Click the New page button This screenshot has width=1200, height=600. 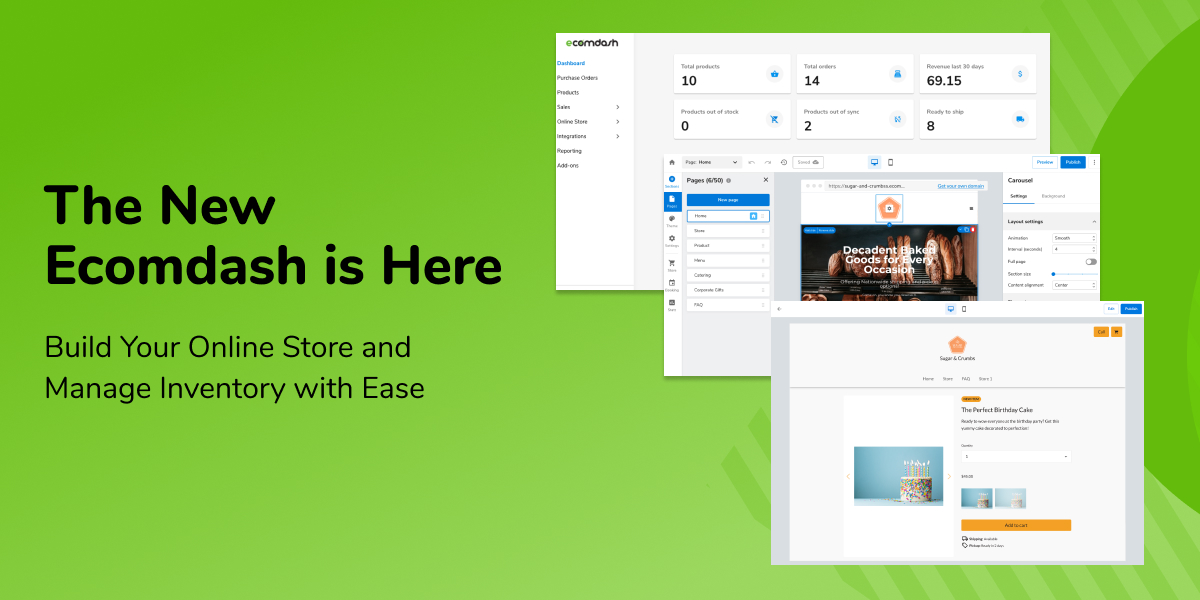[x=728, y=200]
